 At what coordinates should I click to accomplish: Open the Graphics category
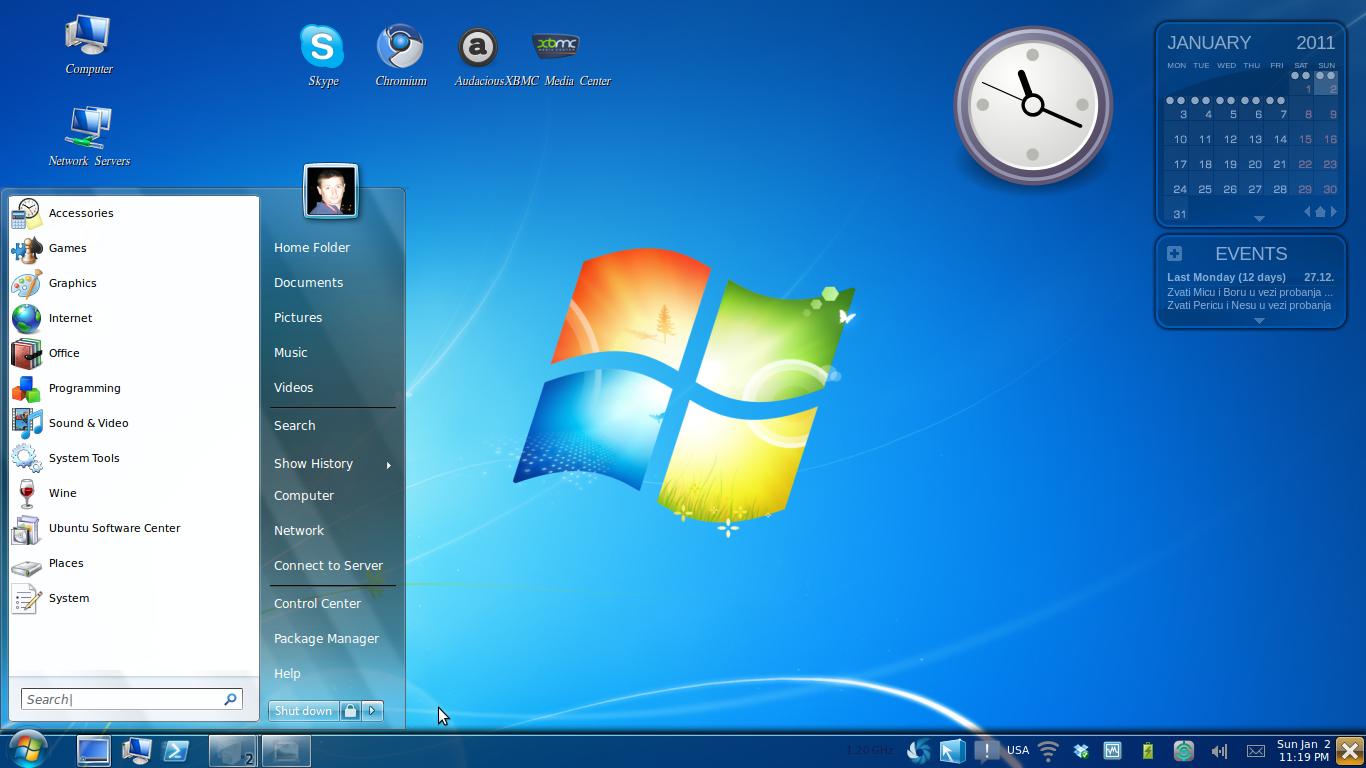click(x=133, y=283)
